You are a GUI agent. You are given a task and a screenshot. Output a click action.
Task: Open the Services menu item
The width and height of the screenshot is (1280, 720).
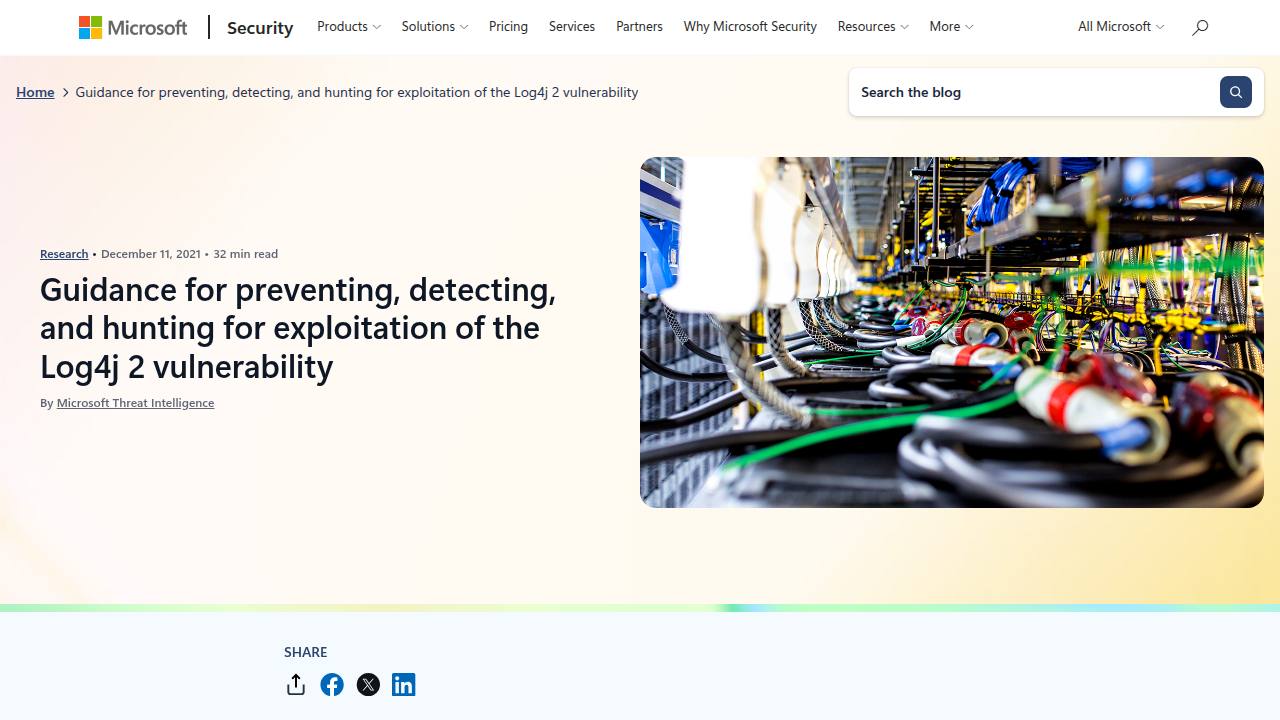pyautogui.click(x=572, y=27)
